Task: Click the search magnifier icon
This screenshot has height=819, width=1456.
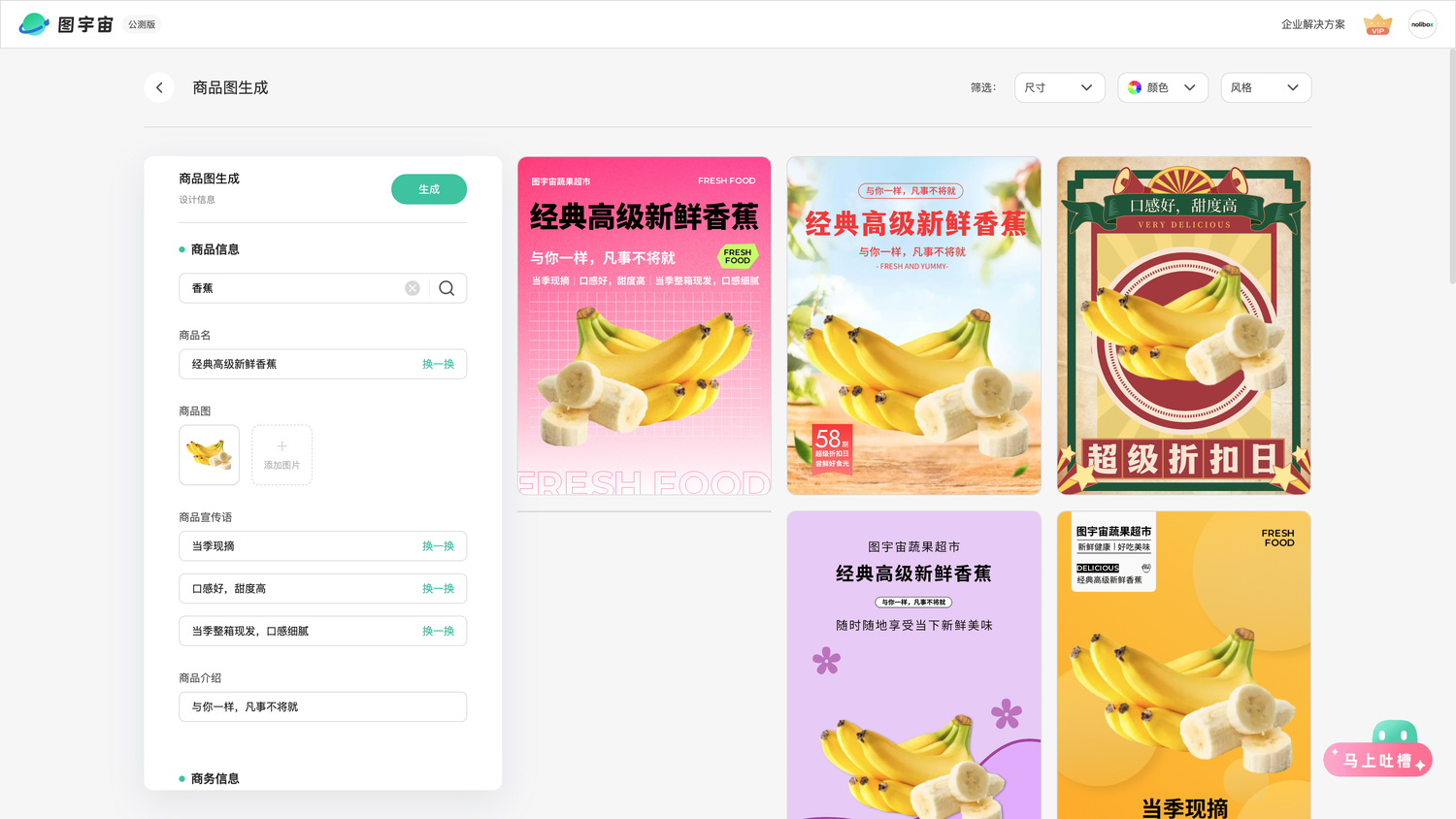Action: coord(447,288)
